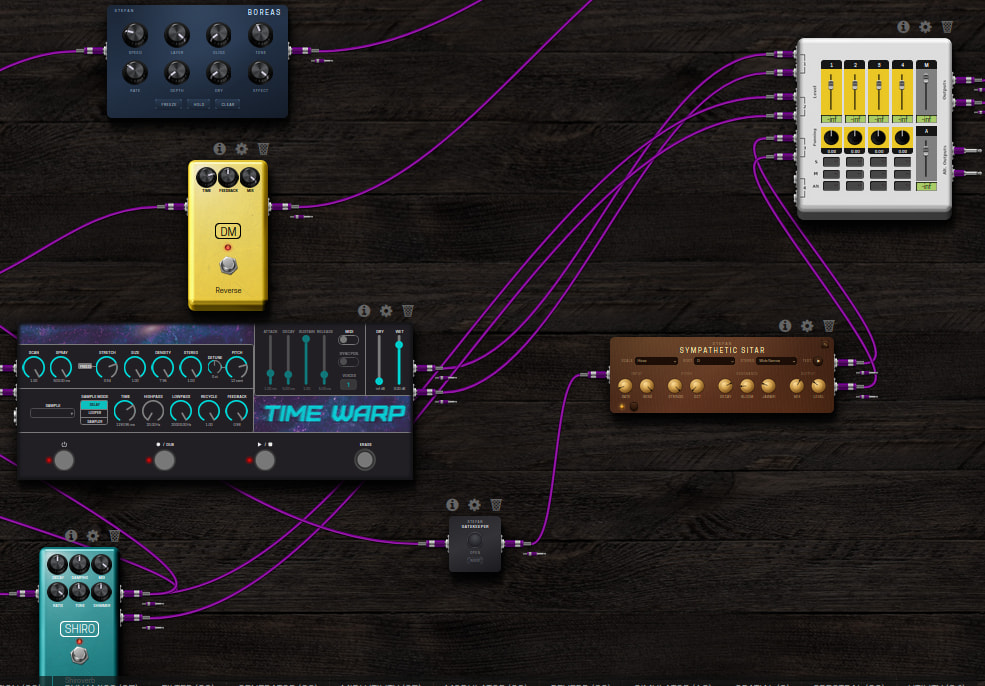Toggle the Sync/Pol switch on Time Warp
Image resolution: width=985 pixels, height=686 pixels.
348,362
